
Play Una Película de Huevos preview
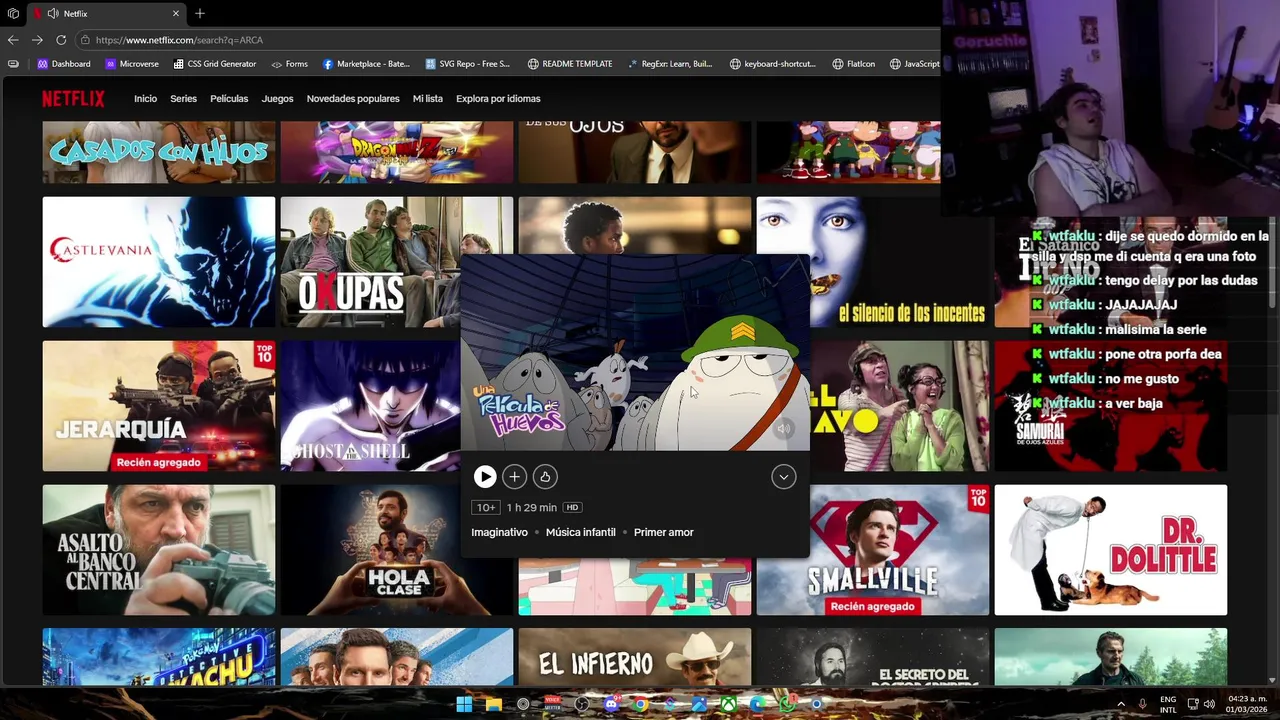point(485,477)
